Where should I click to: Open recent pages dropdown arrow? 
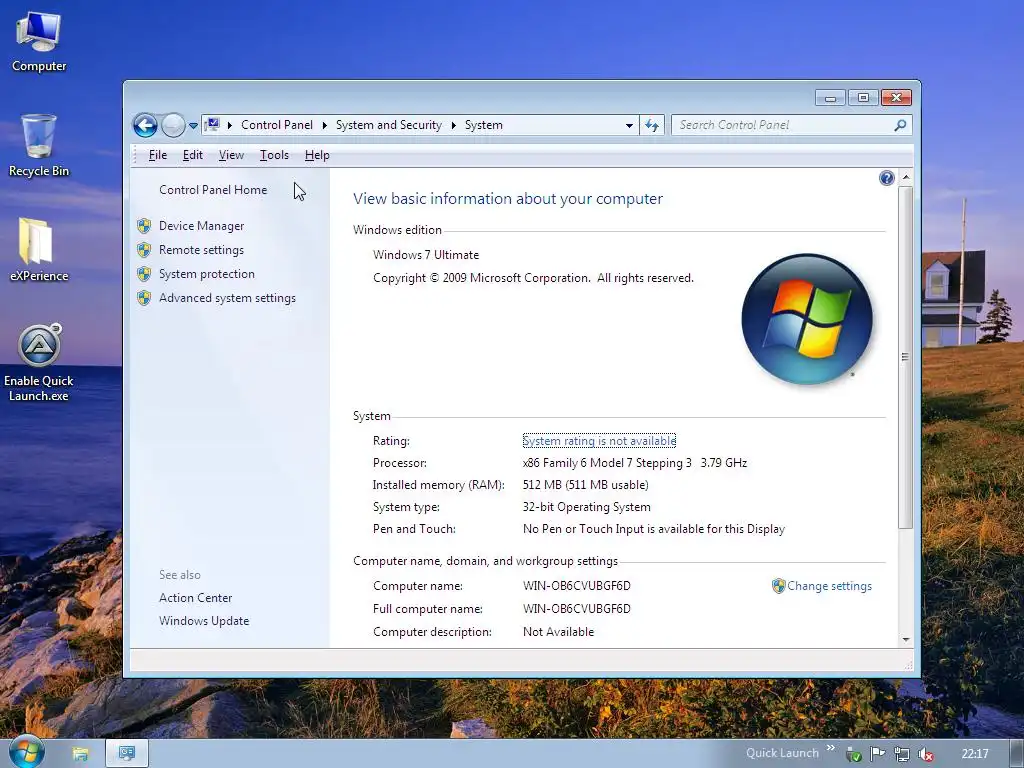(x=193, y=125)
